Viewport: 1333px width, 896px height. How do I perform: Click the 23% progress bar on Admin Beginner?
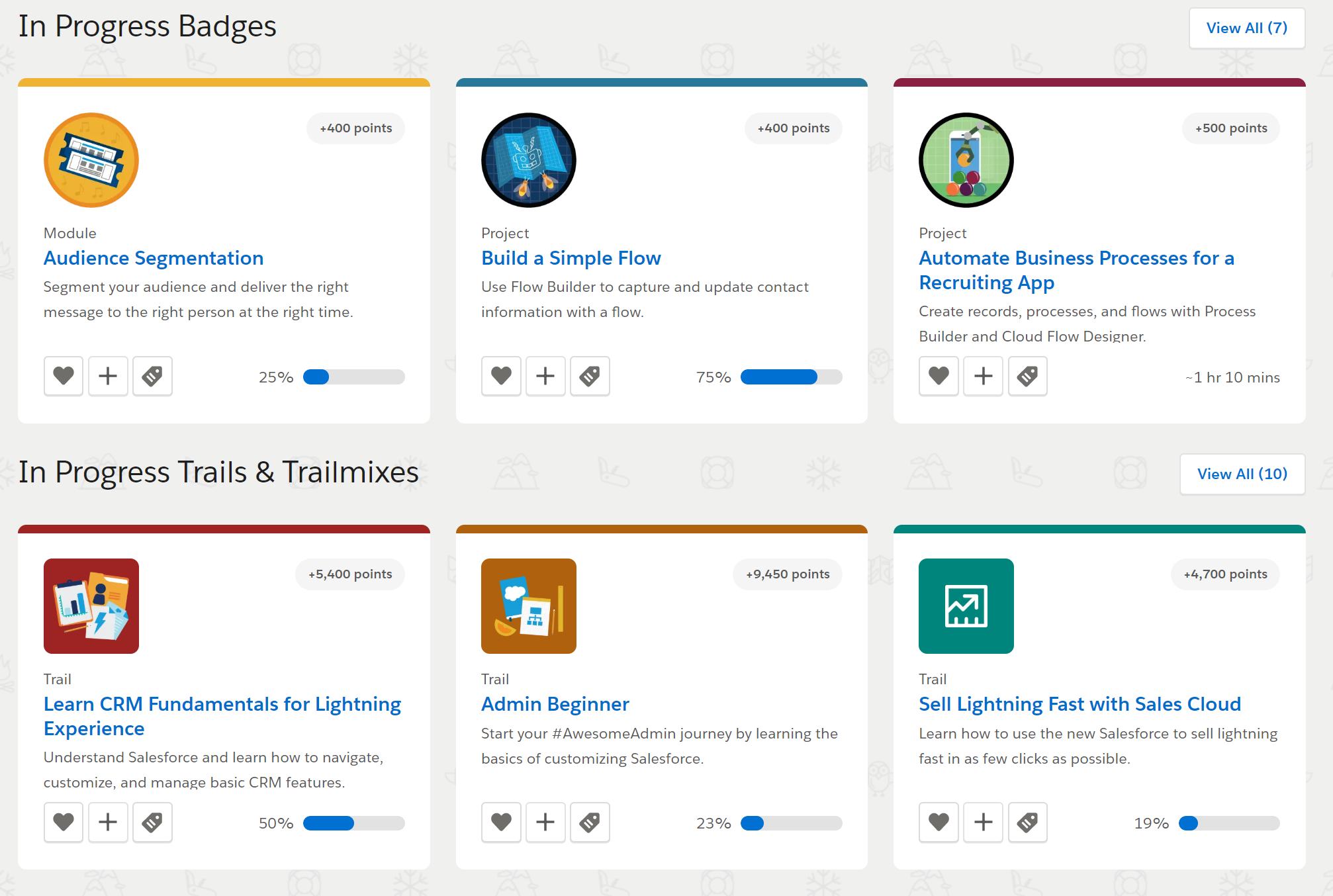click(x=792, y=823)
